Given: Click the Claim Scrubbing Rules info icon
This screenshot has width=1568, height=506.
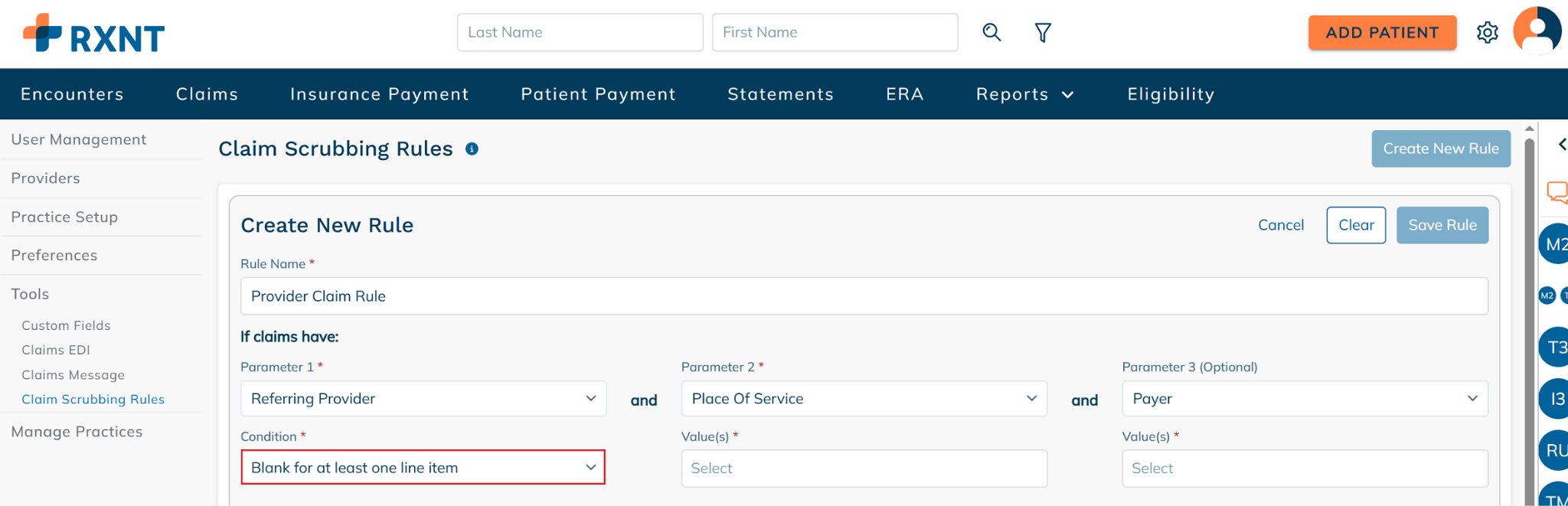Looking at the screenshot, I should pyautogui.click(x=472, y=149).
